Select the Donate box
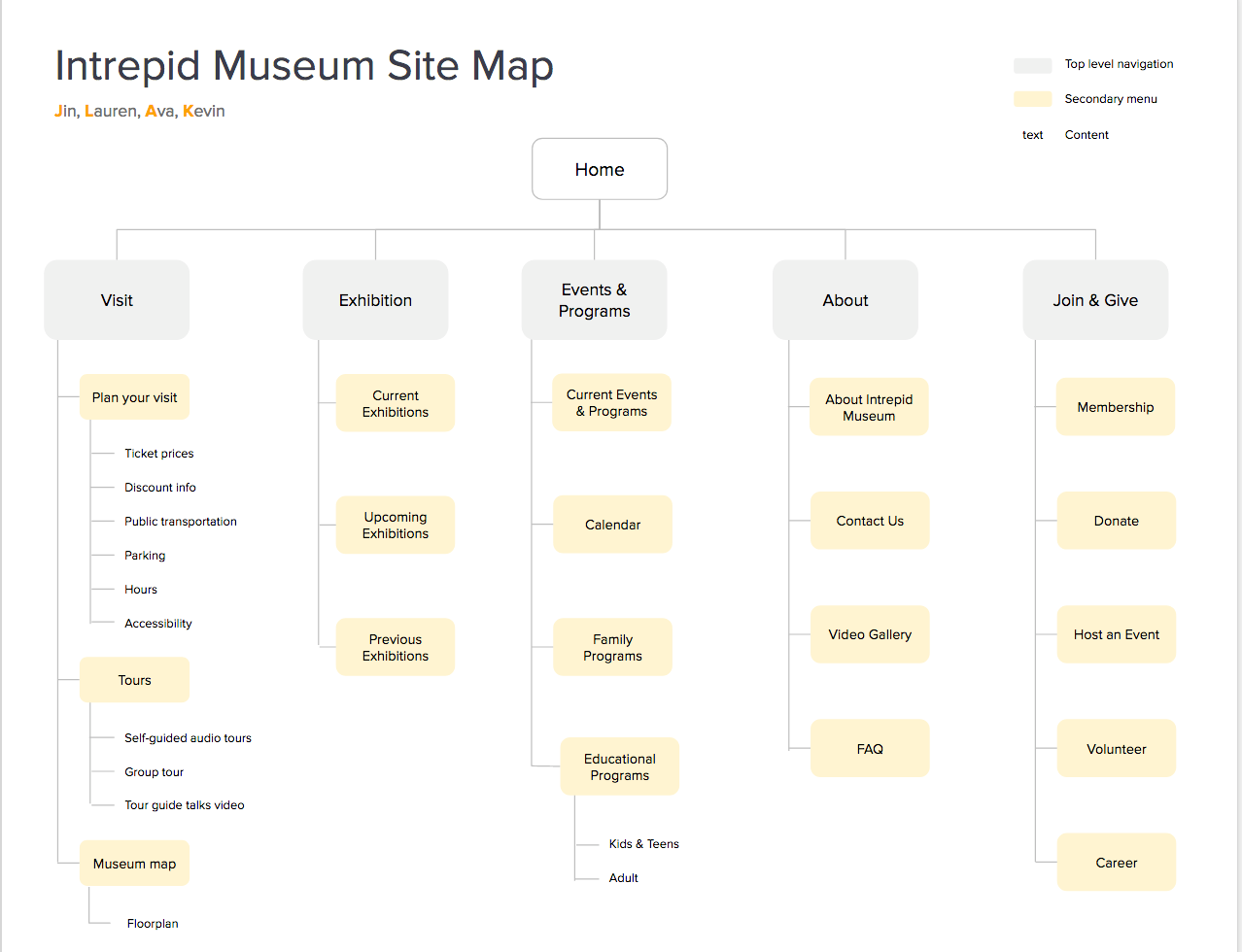The height and width of the screenshot is (952, 1242). pos(1117,521)
